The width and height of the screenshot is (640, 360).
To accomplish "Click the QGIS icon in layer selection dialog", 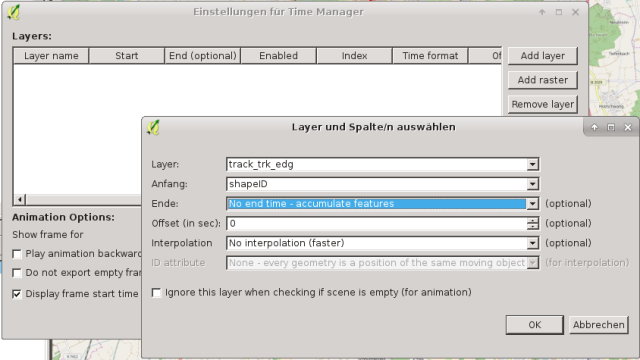I will pyautogui.click(x=153, y=127).
